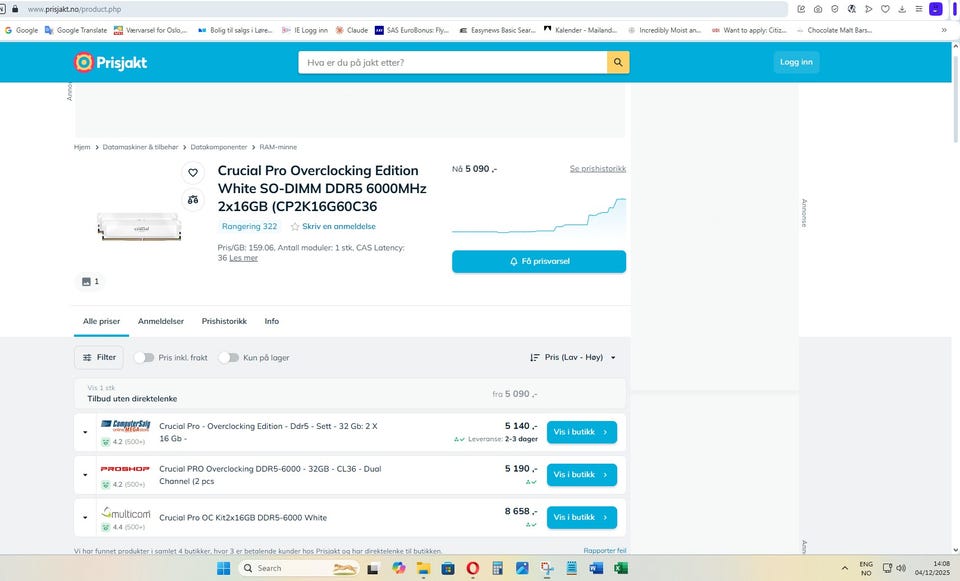
Task: Open Opera easy setup sliders icon
Action: [x=918, y=9]
